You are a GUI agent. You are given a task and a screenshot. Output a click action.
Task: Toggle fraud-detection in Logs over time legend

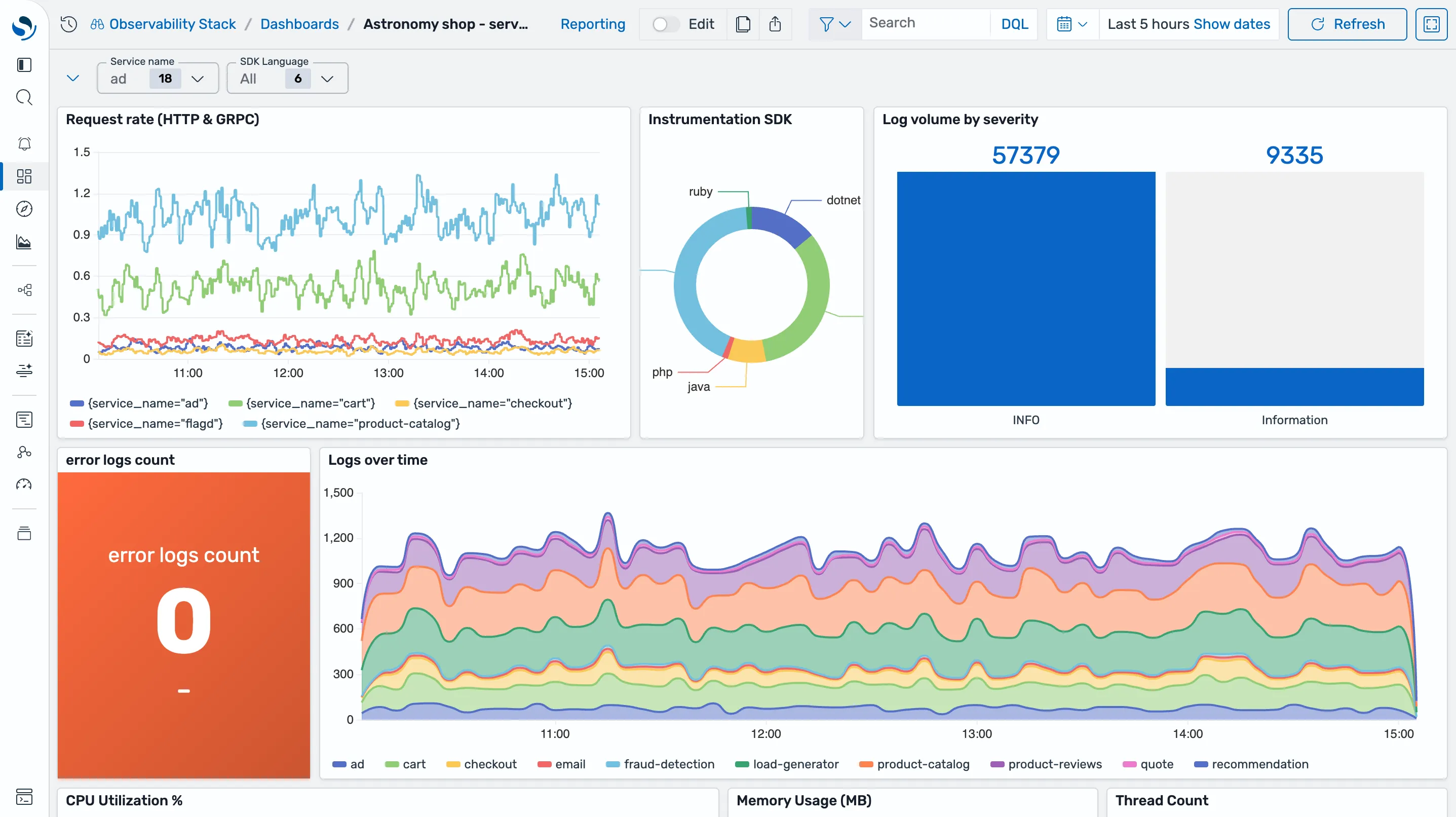point(660,764)
